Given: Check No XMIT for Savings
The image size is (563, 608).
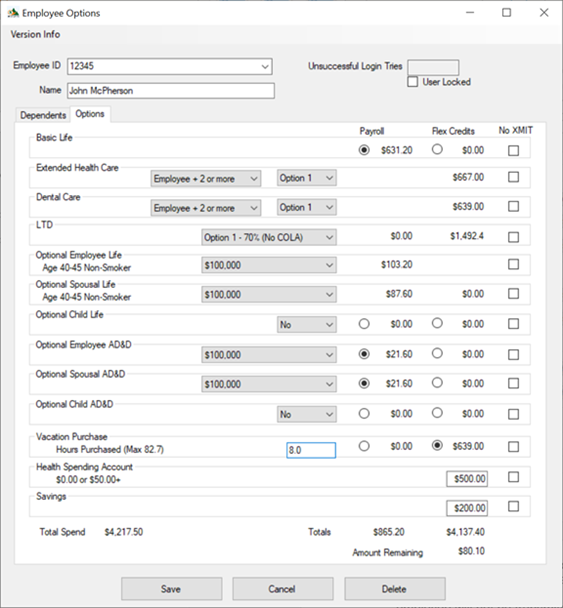Looking at the screenshot, I should 513,506.
